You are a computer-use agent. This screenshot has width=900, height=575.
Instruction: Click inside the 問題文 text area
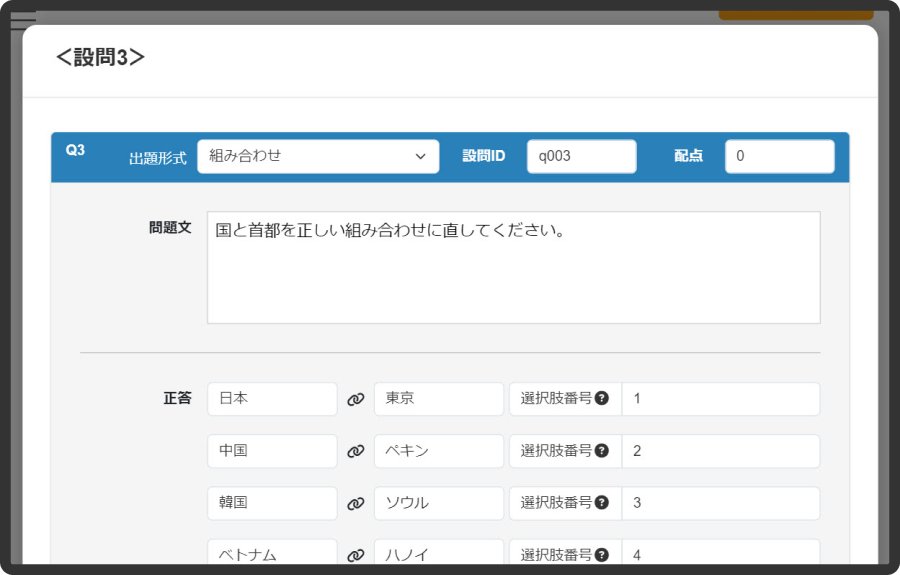click(x=514, y=267)
